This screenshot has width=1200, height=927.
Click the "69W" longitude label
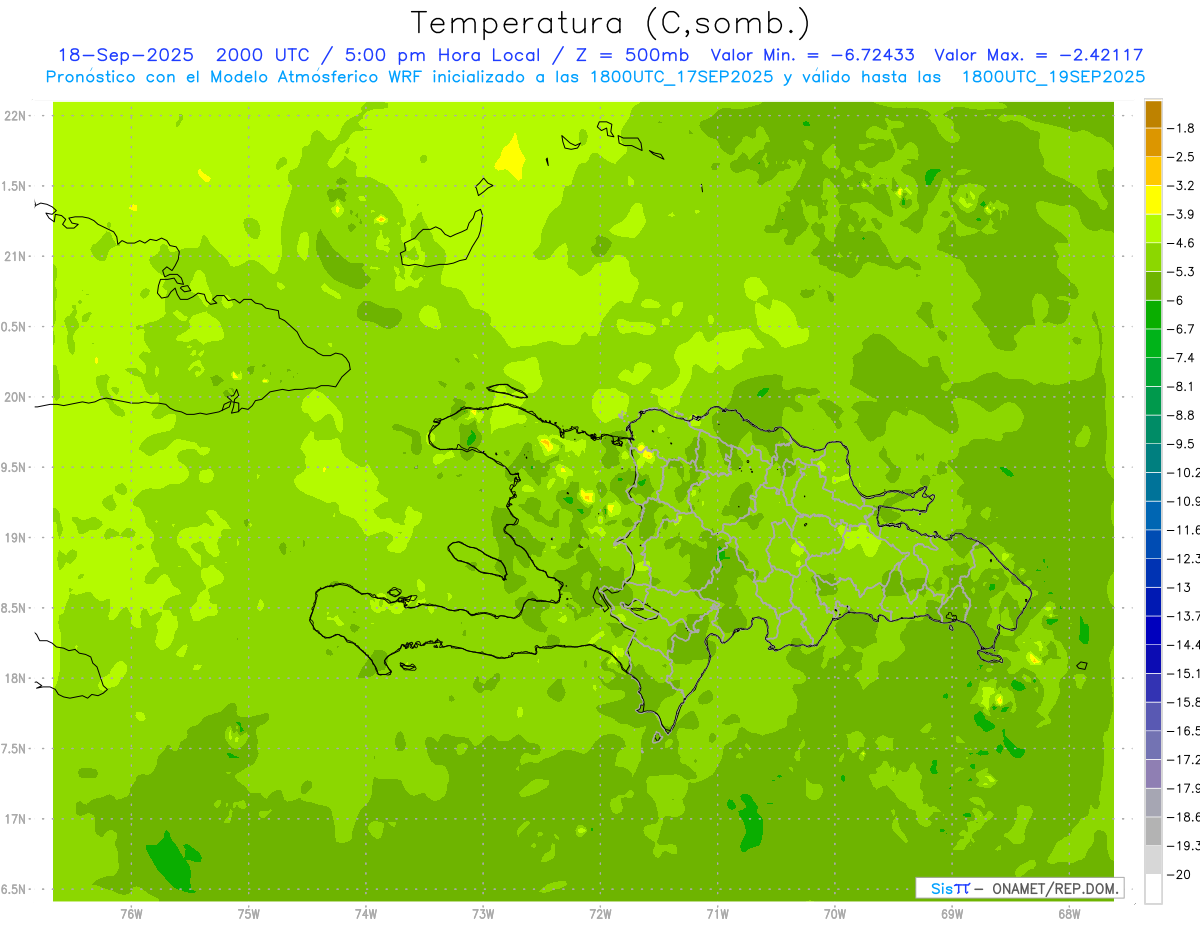952,913
